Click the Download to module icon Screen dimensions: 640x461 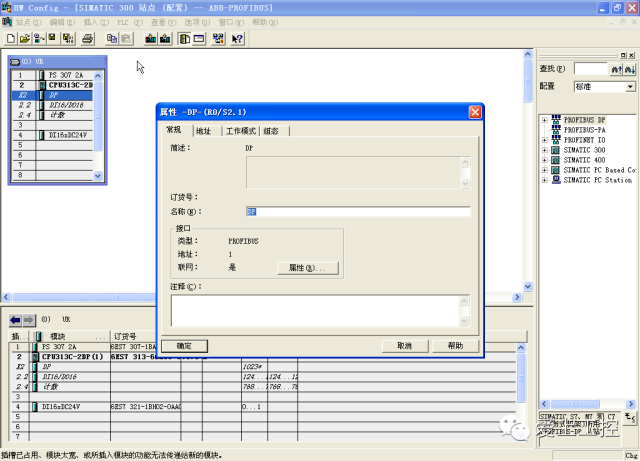[151, 39]
